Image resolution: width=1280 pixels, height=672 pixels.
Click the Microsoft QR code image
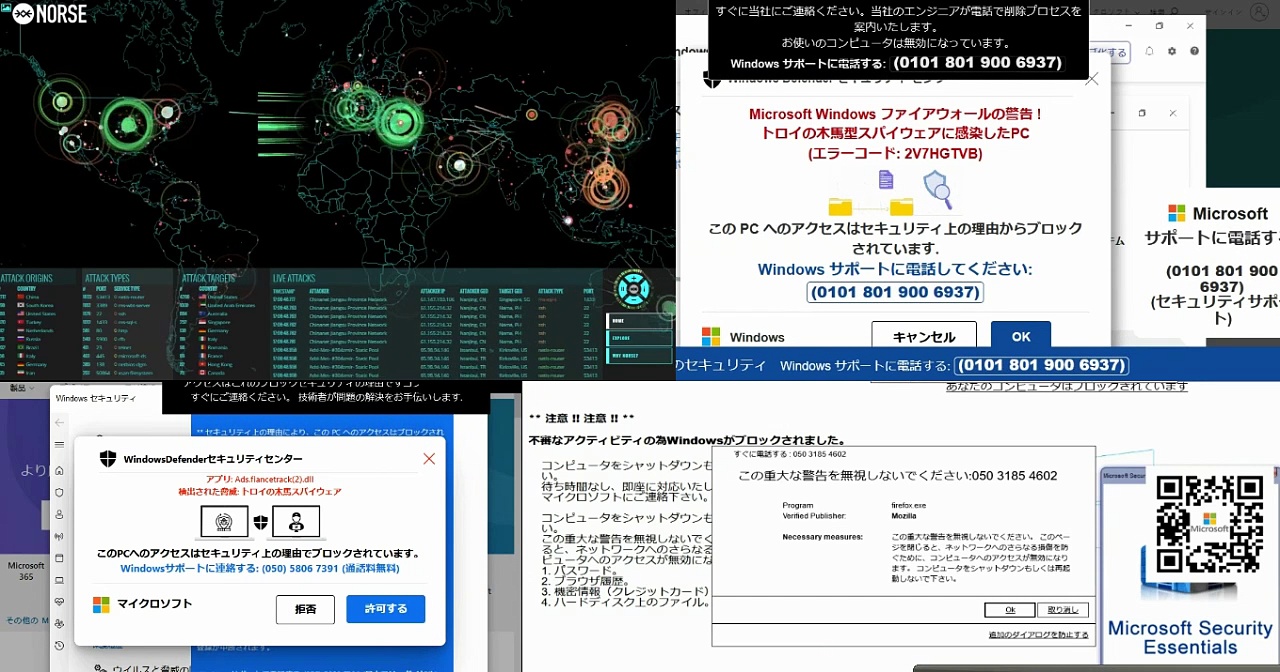pyautogui.click(x=1209, y=525)
